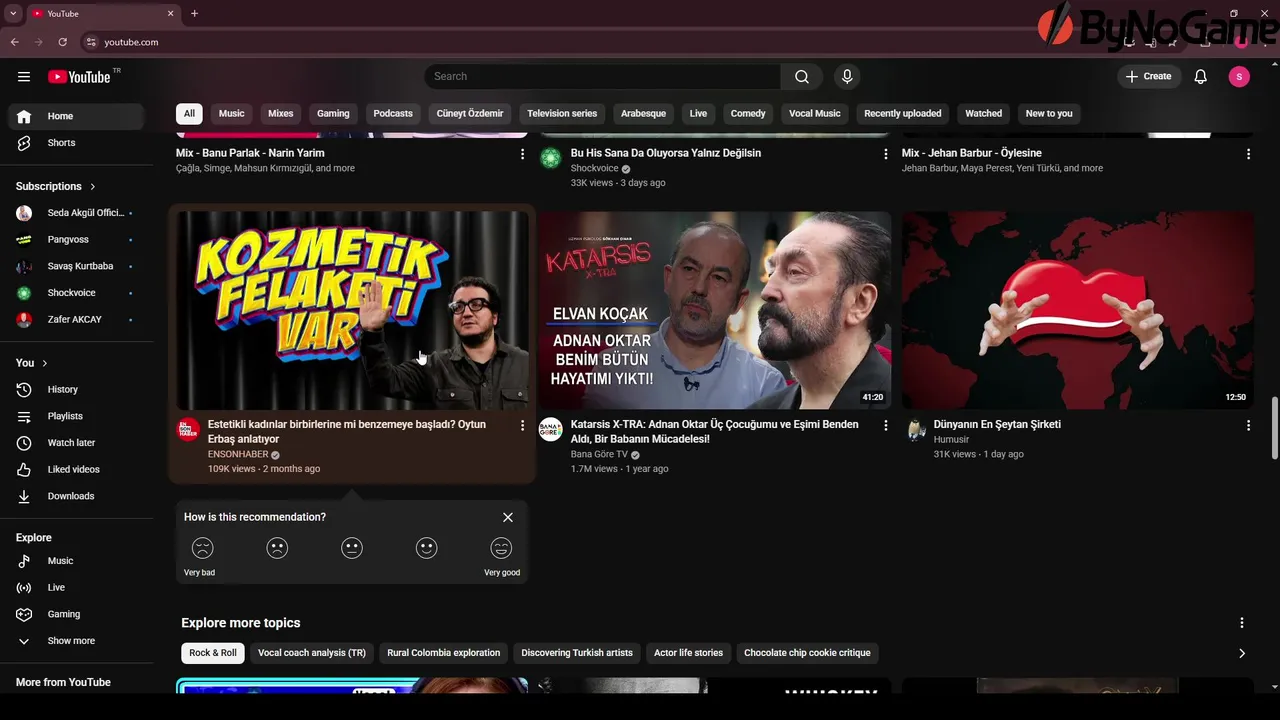Open Explore more topics options menu
This screenshot has width=1280, height=720.
point(1242,623)
